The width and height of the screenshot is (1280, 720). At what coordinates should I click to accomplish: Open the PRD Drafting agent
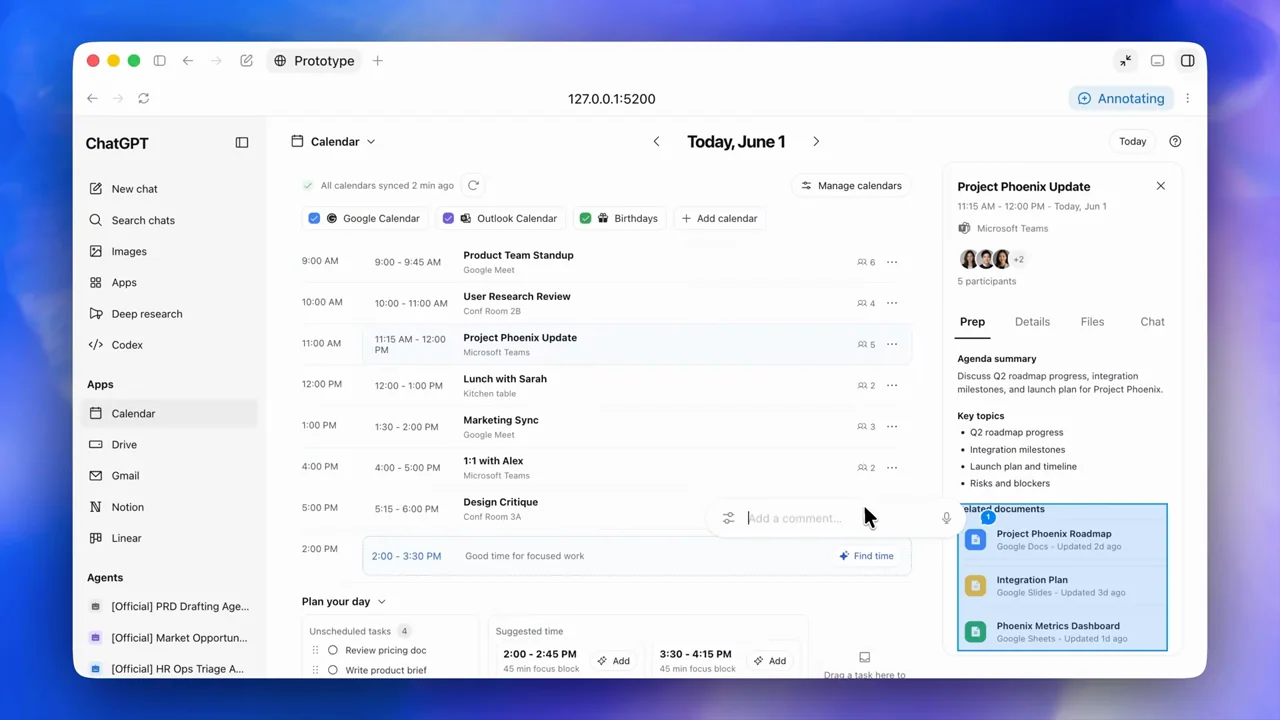(170, 607)
